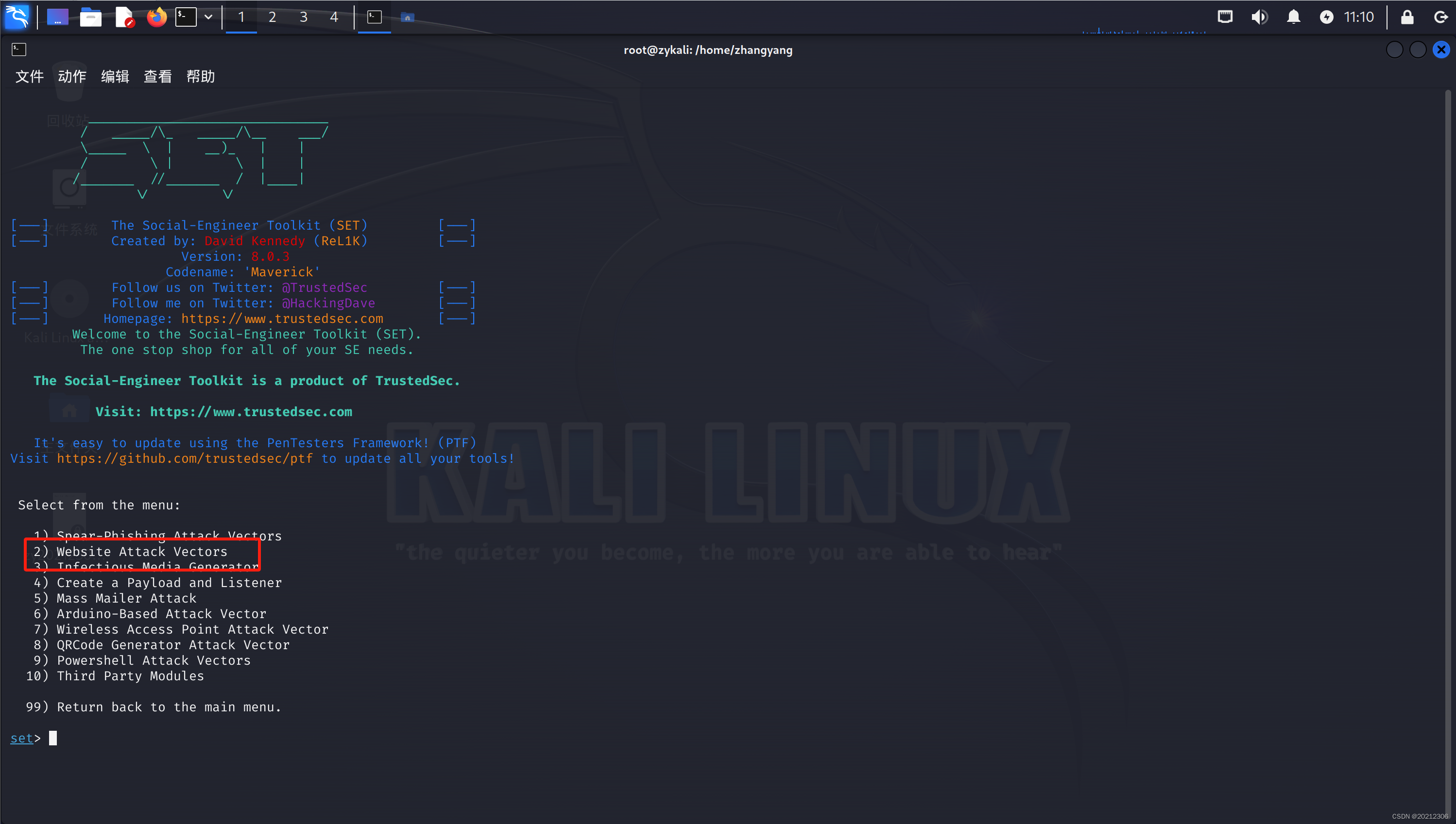Launch the text editor from panel
The width and height of the screenshot is (1456, 824).
click(124, 17)
